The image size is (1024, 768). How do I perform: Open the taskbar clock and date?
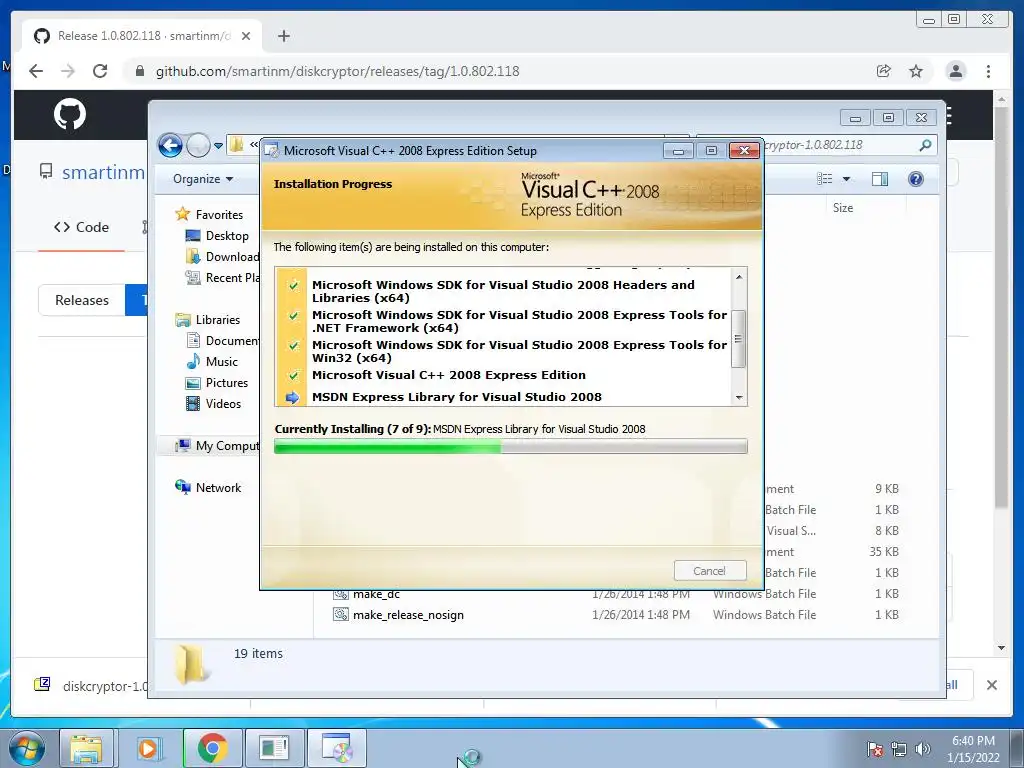coord(973,749)
